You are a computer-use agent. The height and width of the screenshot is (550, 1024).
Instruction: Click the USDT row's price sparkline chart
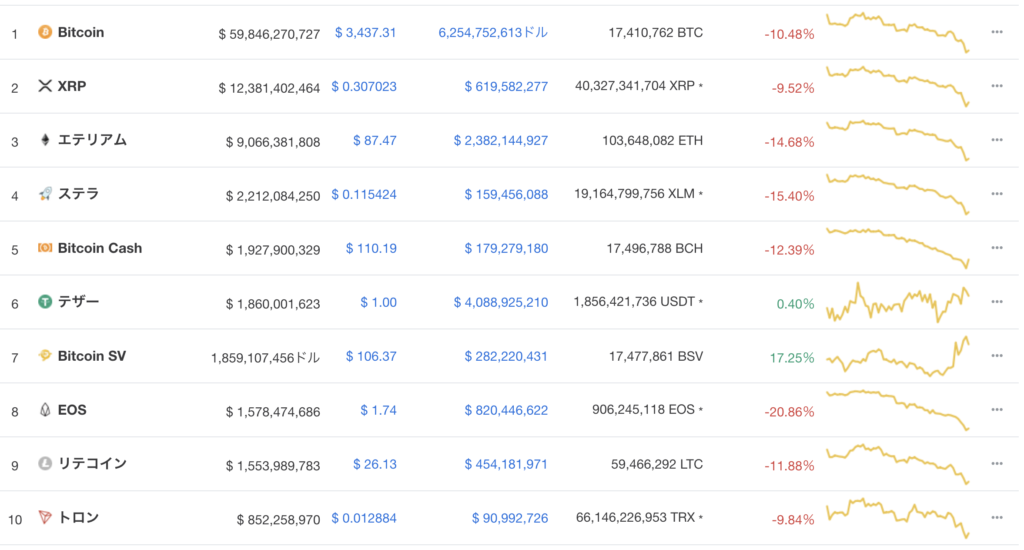(x=898, y=302)
